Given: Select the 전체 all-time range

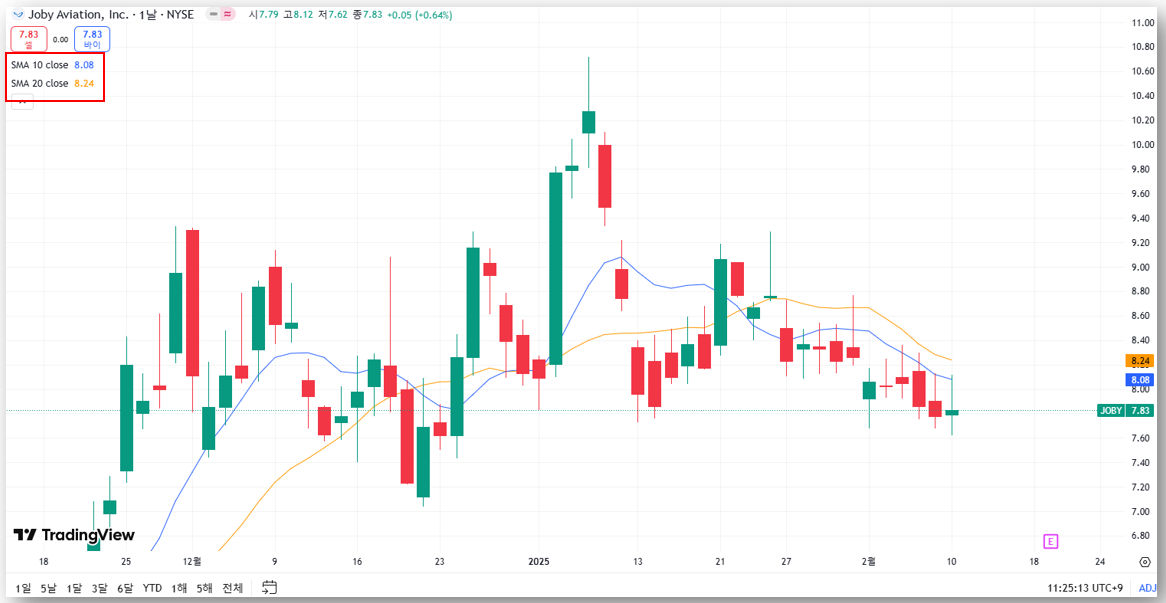Looking at the screenshot, I should click(233, 588).
